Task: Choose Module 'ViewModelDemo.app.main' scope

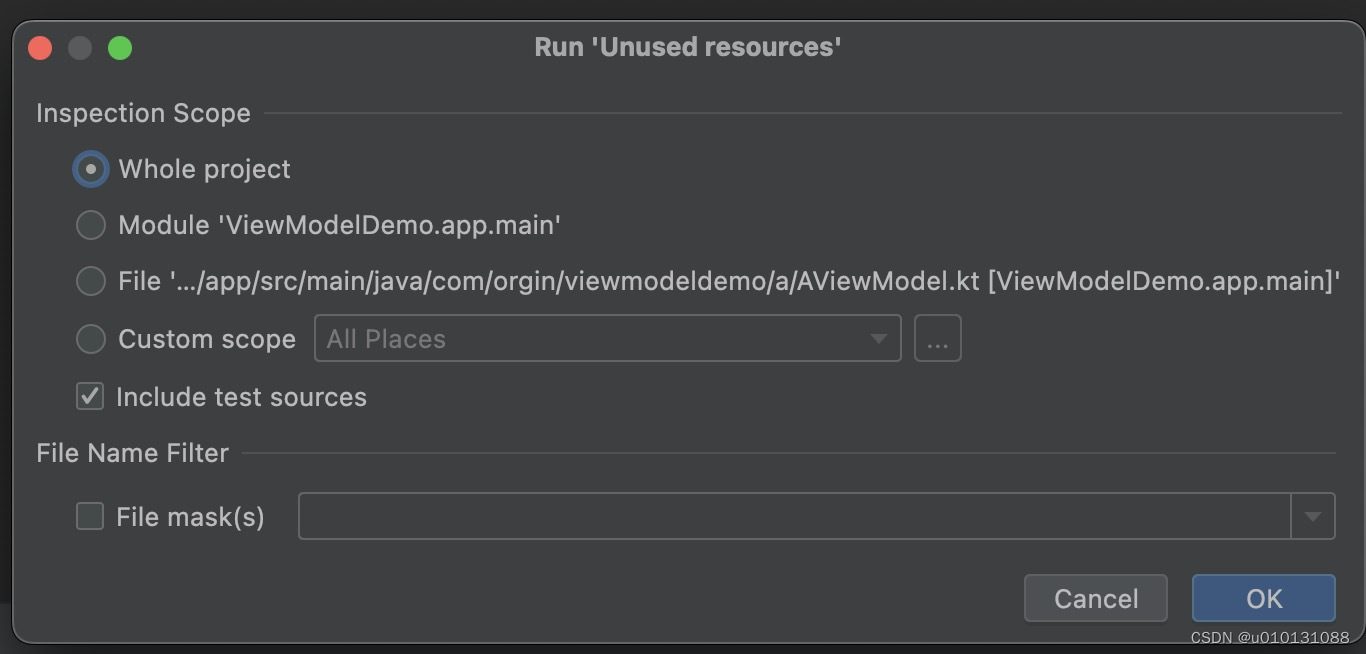Action: (90, 225)
